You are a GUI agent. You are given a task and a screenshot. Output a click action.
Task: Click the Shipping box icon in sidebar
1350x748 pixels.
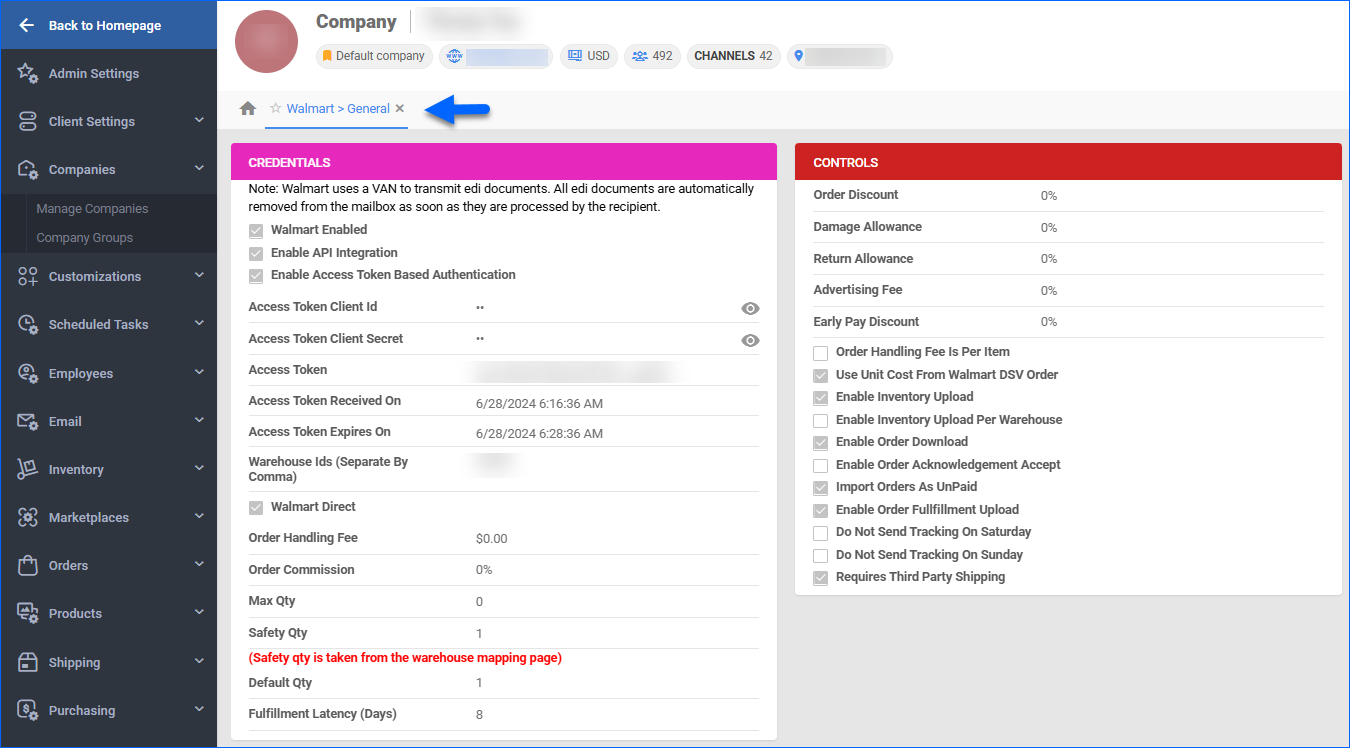[28, 662]
